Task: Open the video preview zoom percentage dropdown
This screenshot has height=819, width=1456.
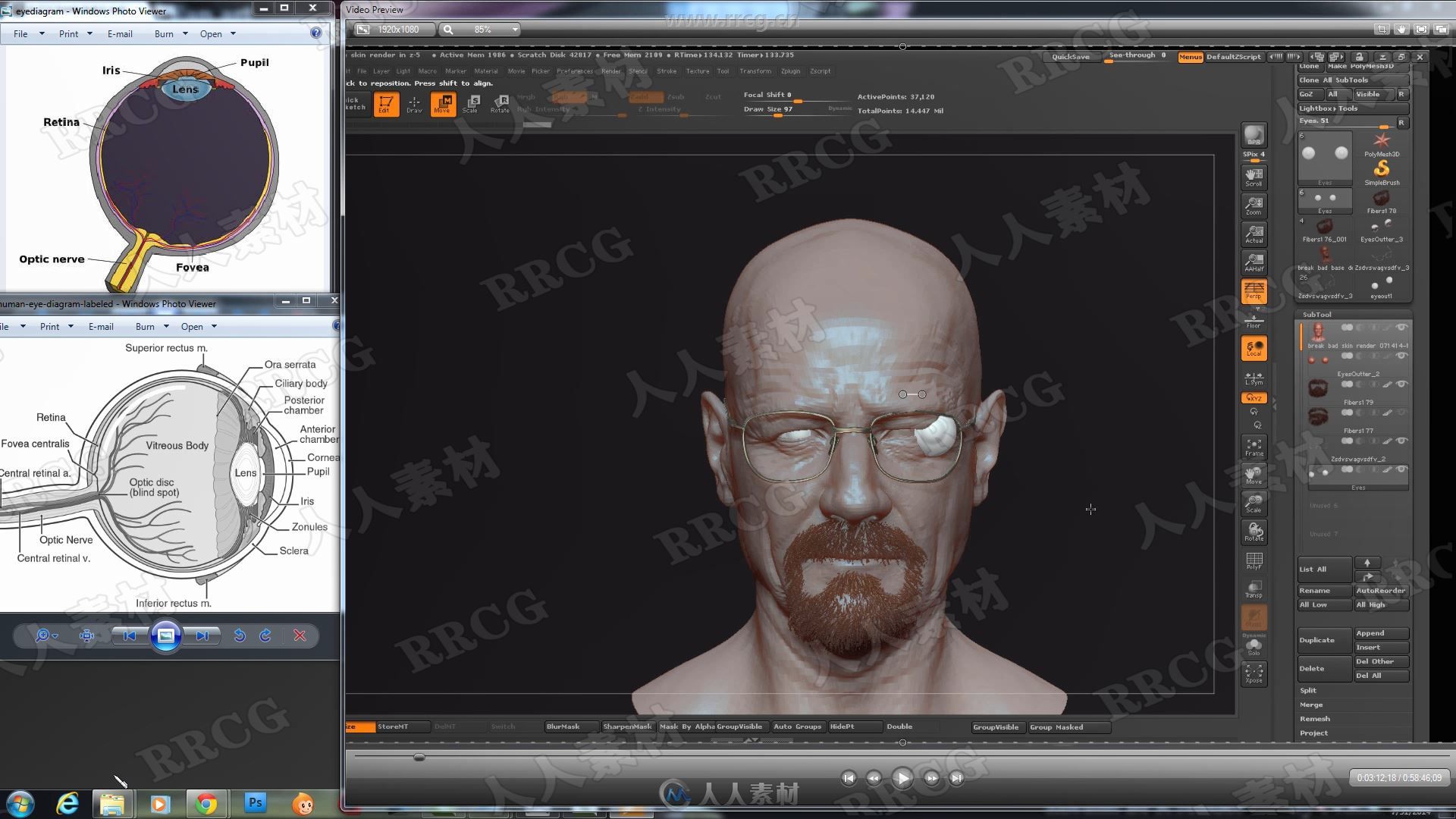Action: tap(515, 30)
